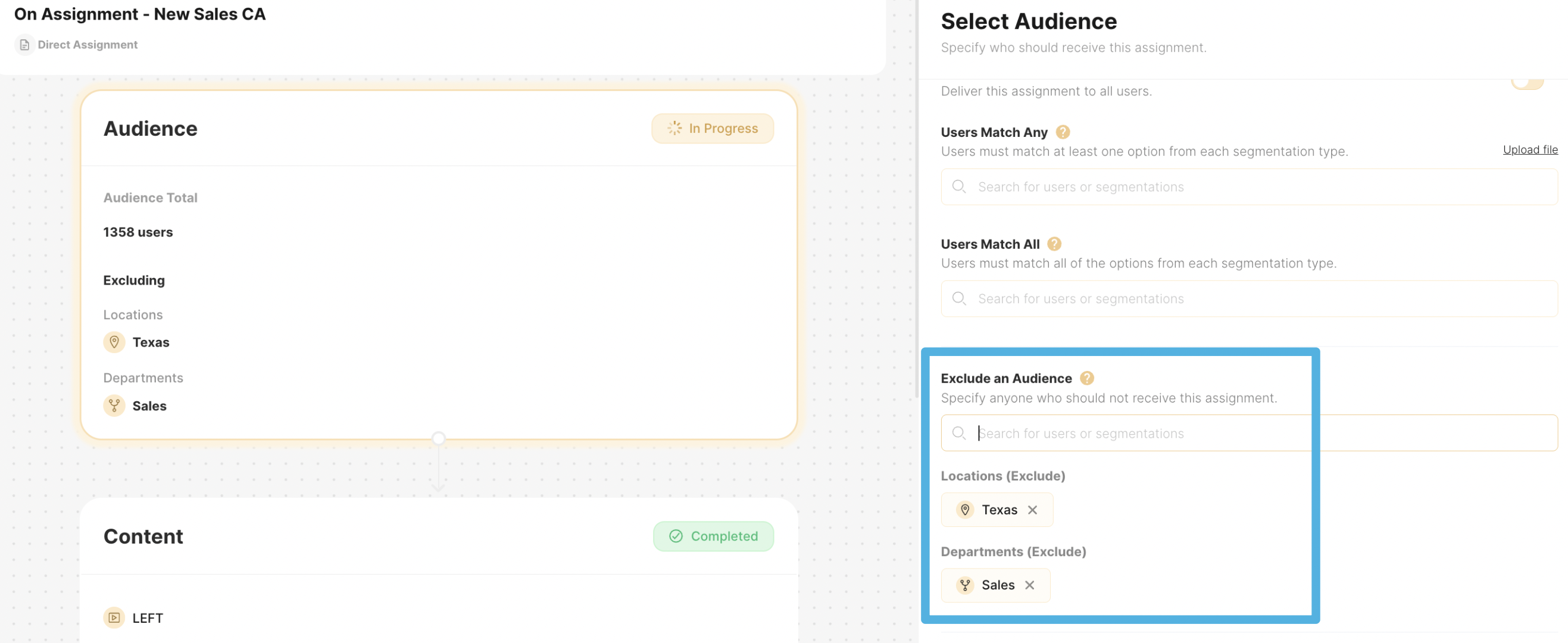Click the Completed checkmark icon
The width and height of the screenshot is (1568, 643).
[676, 536]
